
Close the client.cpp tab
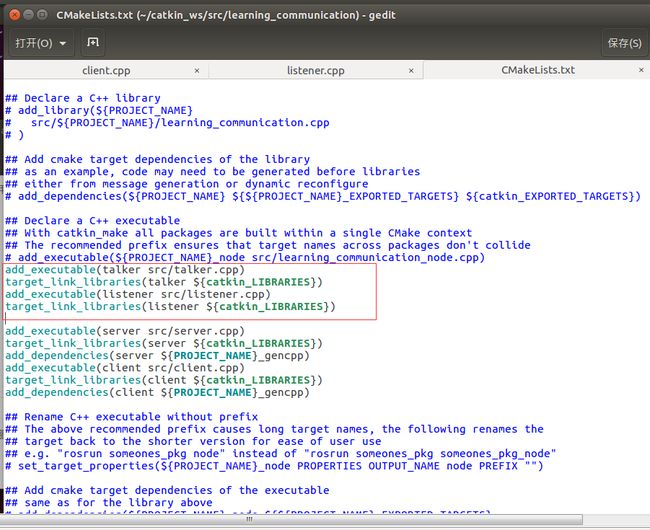tap(197, 71)
